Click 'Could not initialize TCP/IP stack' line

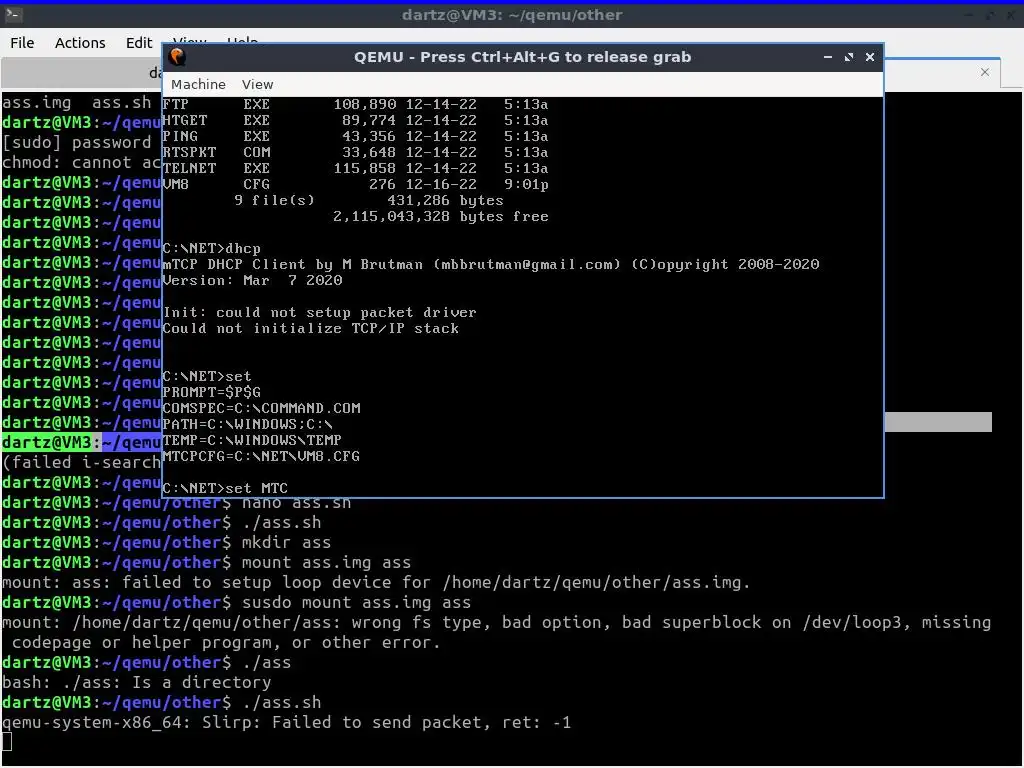[x=311, y=328]
